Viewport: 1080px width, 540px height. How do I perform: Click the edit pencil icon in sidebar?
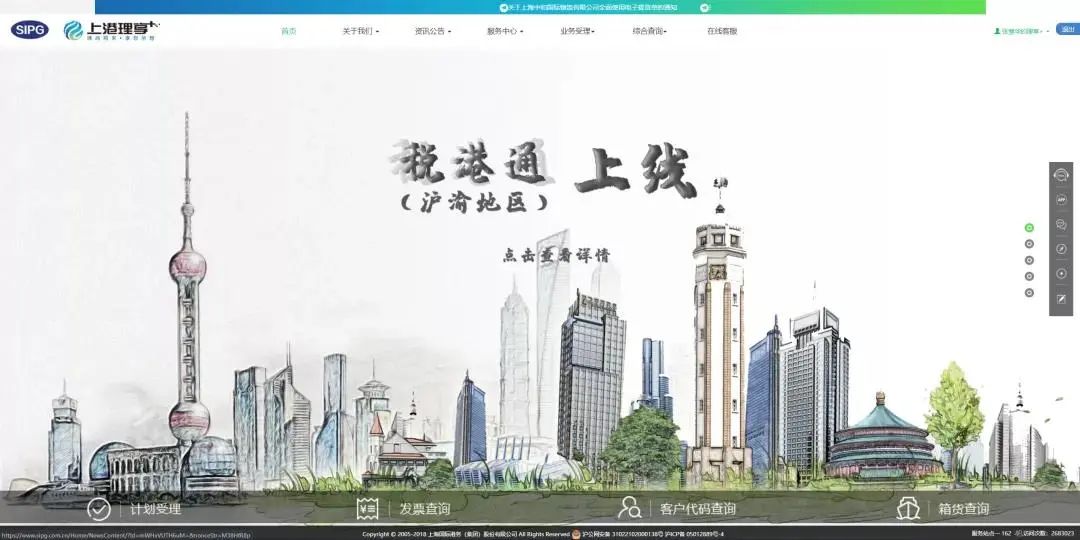click(x=1061, y=298)
